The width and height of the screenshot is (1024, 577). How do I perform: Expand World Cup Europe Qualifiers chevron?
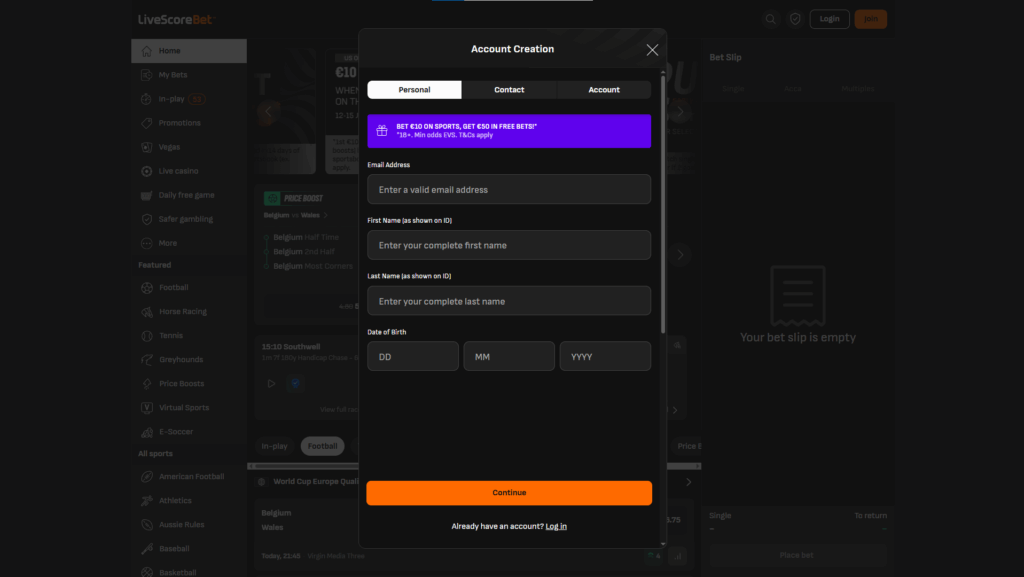click(688, 482)
